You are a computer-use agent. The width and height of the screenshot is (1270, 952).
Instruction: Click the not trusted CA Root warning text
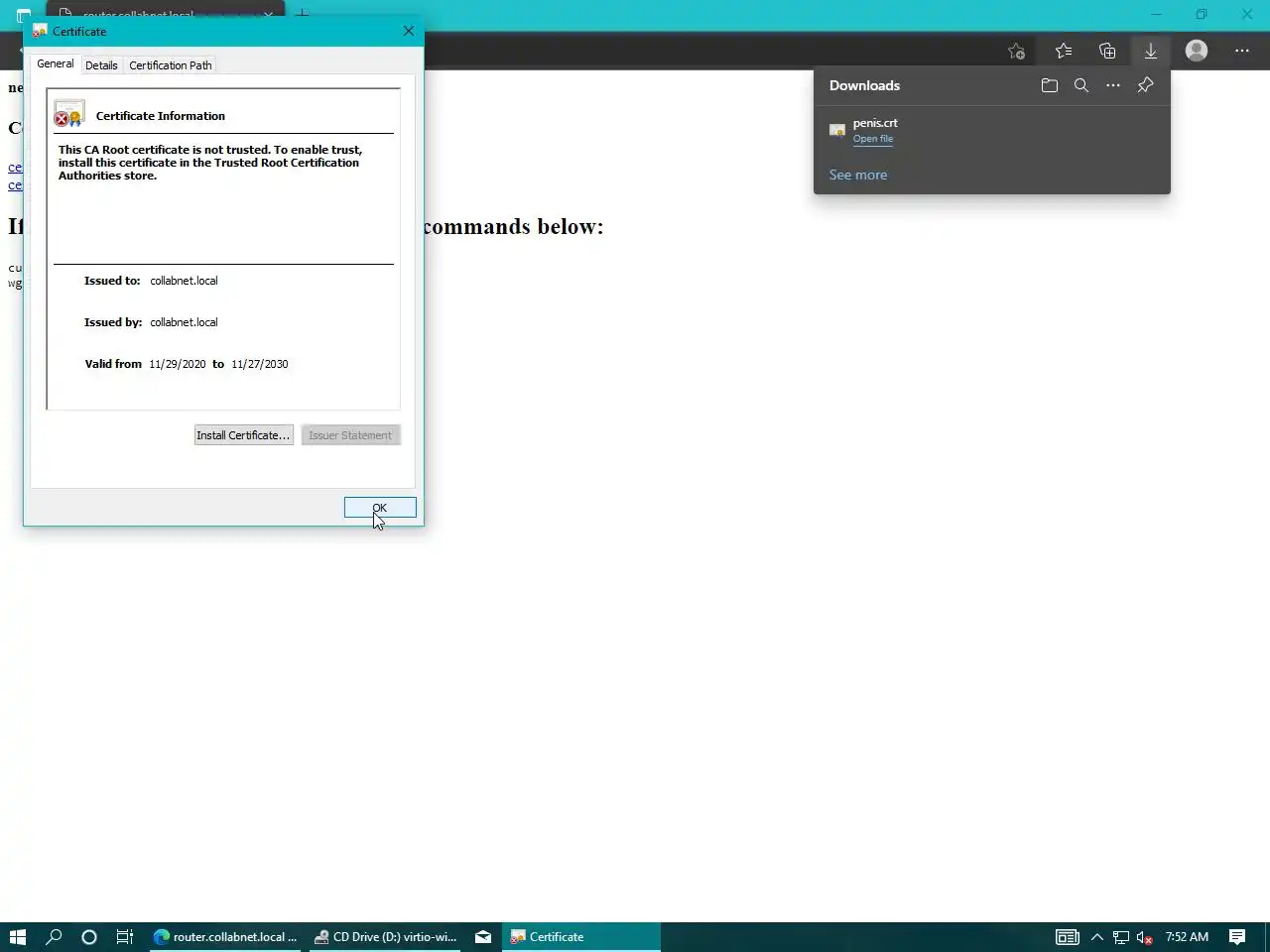click(210, 163)
